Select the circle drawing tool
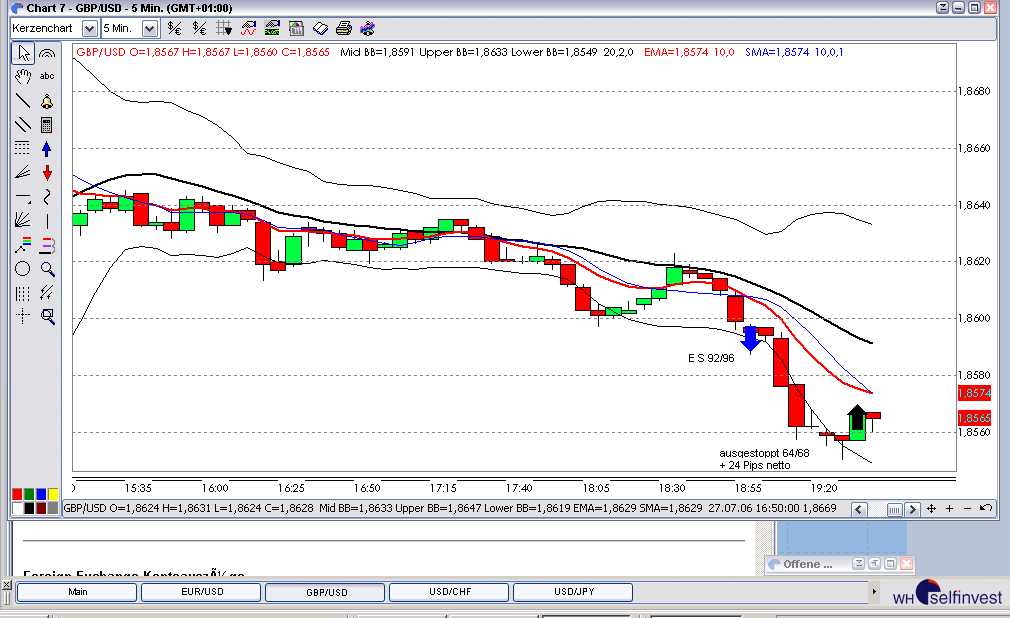1010x618 pixels. coord(23,269)
